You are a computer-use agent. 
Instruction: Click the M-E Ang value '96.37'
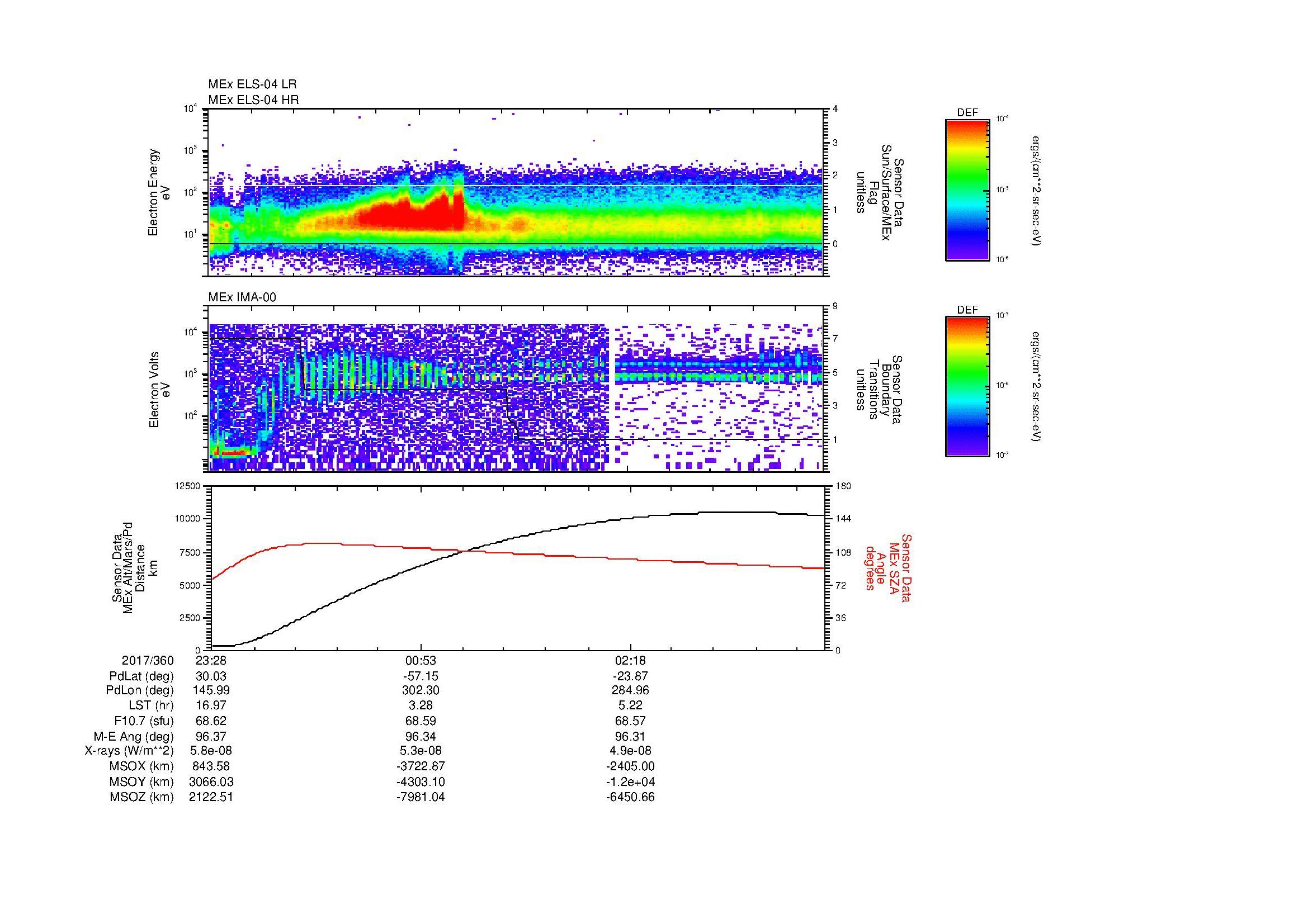coord(211,736)
